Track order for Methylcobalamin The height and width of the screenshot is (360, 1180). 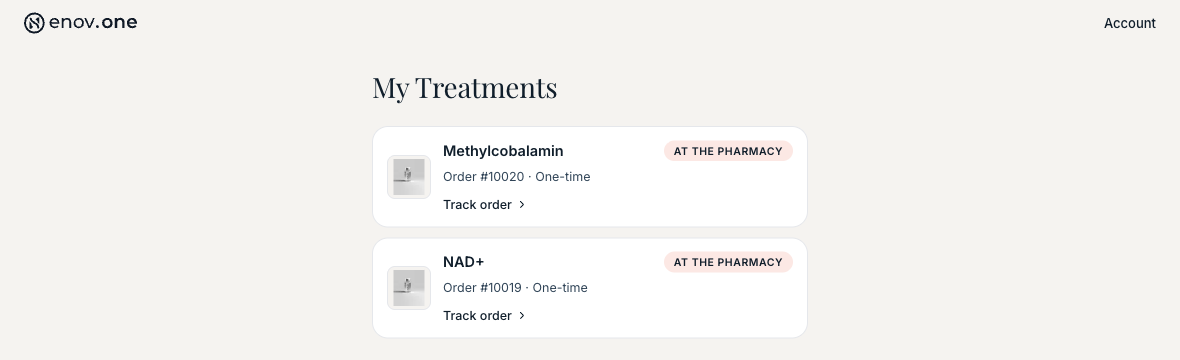coord(477,205)
